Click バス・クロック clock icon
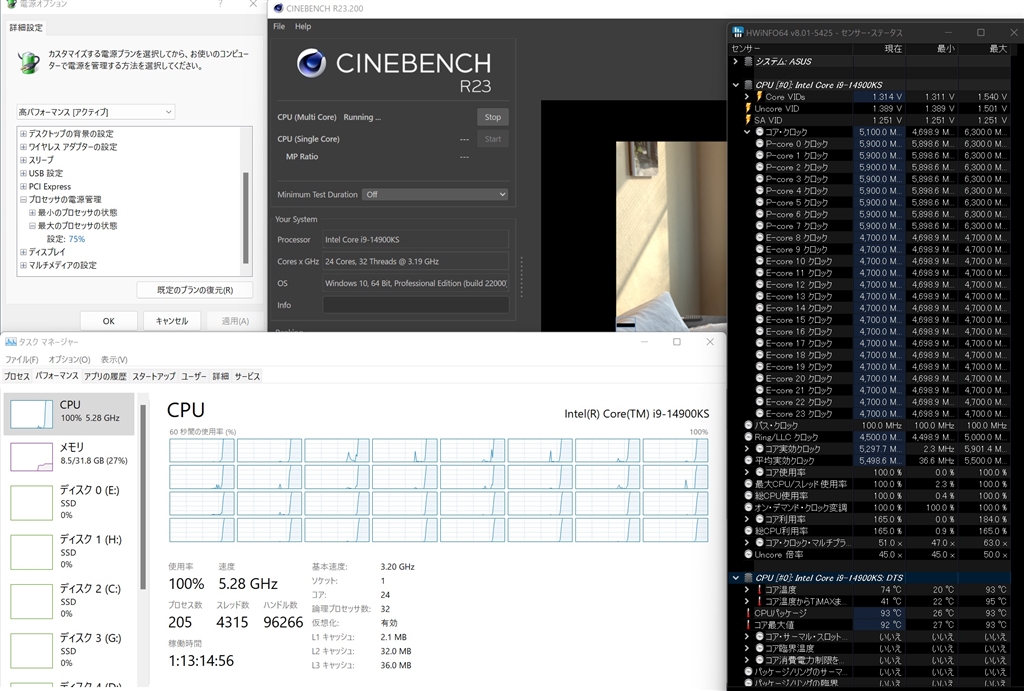This screenshot has width=1024, height=691. point(748,425)
